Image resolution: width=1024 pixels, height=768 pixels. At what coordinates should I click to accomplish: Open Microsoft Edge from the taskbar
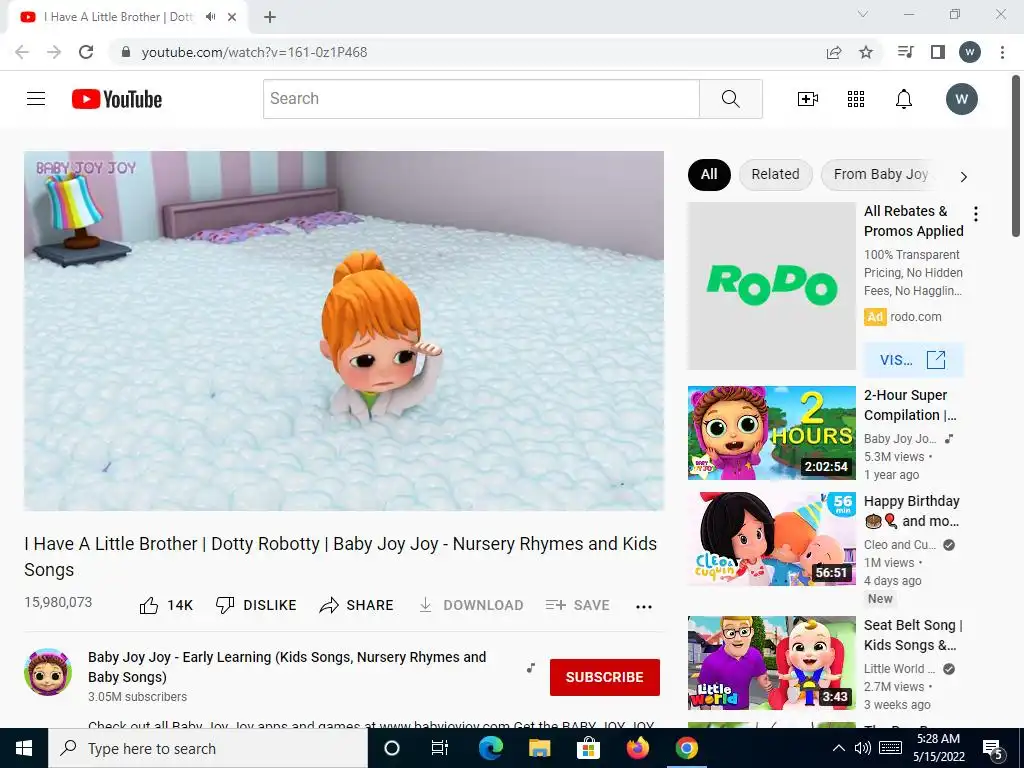[x=490, y=748]
